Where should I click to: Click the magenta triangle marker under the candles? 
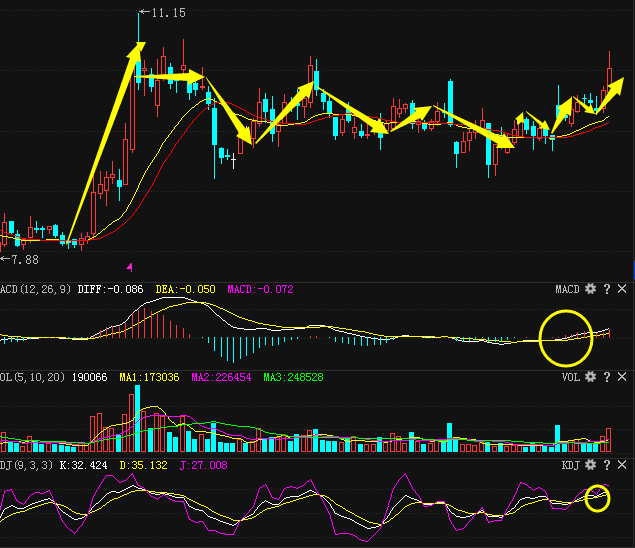(x=130, y=267)
